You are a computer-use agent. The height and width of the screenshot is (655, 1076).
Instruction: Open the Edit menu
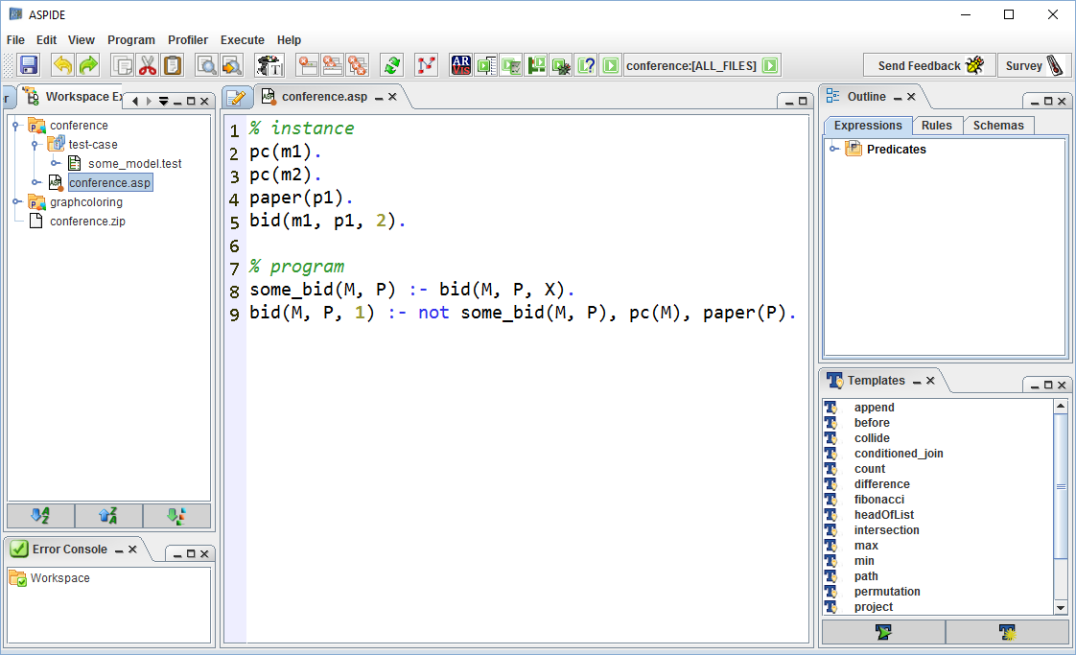[47, 40]
